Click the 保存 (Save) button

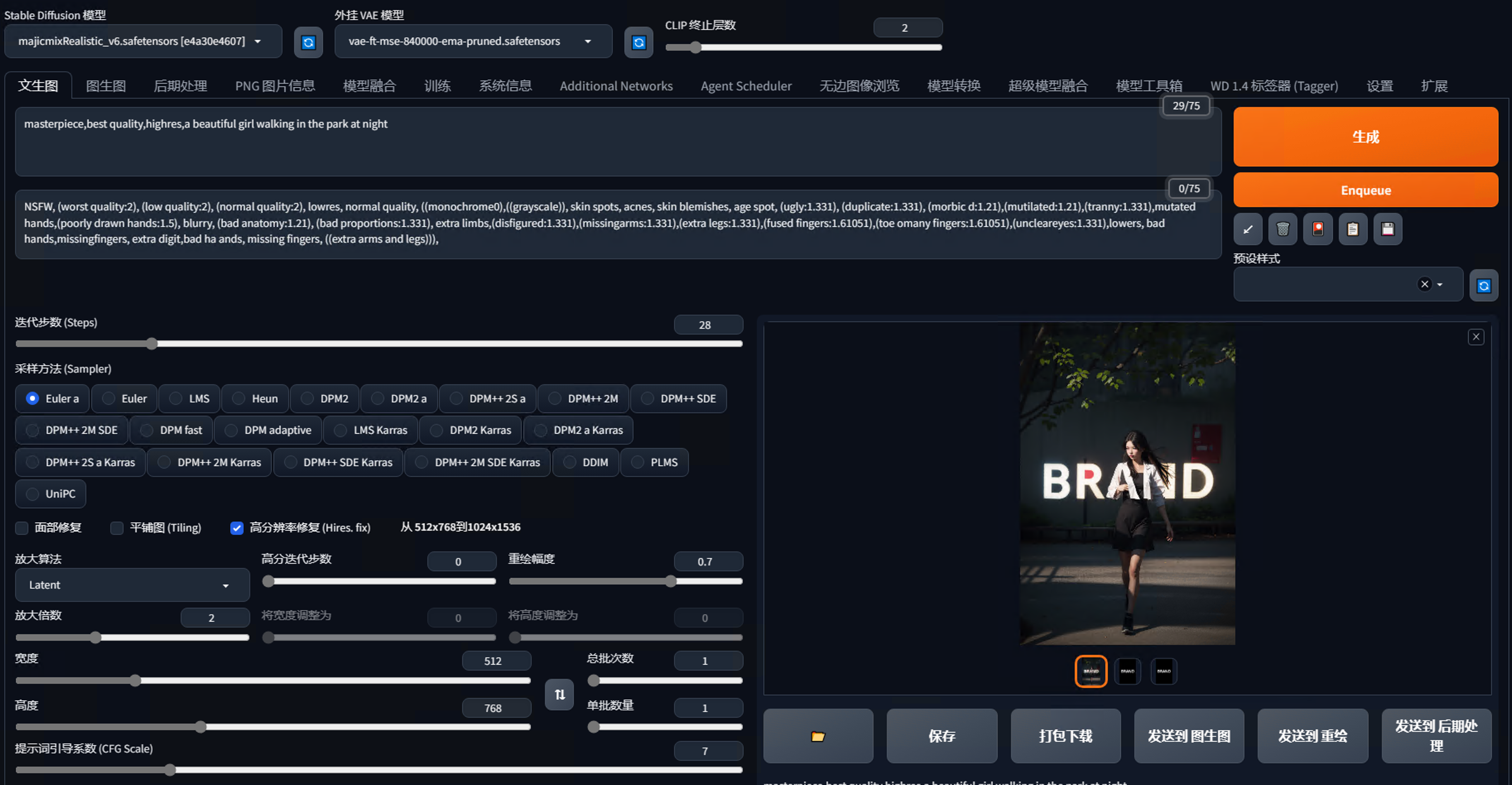click(x=942, y=736)
